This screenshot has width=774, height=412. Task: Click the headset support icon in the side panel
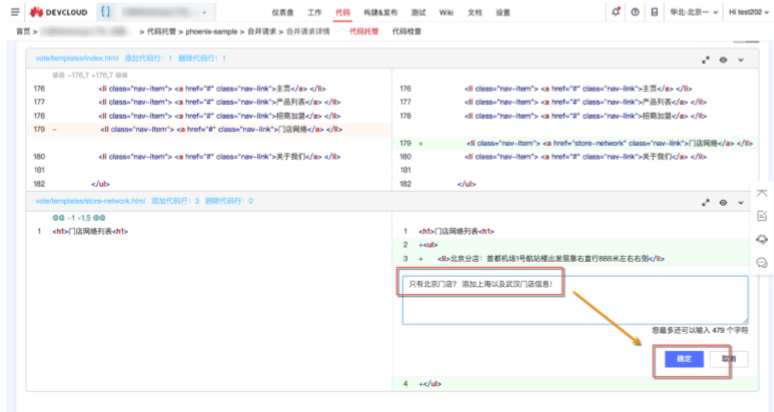(x=762, y=239)
